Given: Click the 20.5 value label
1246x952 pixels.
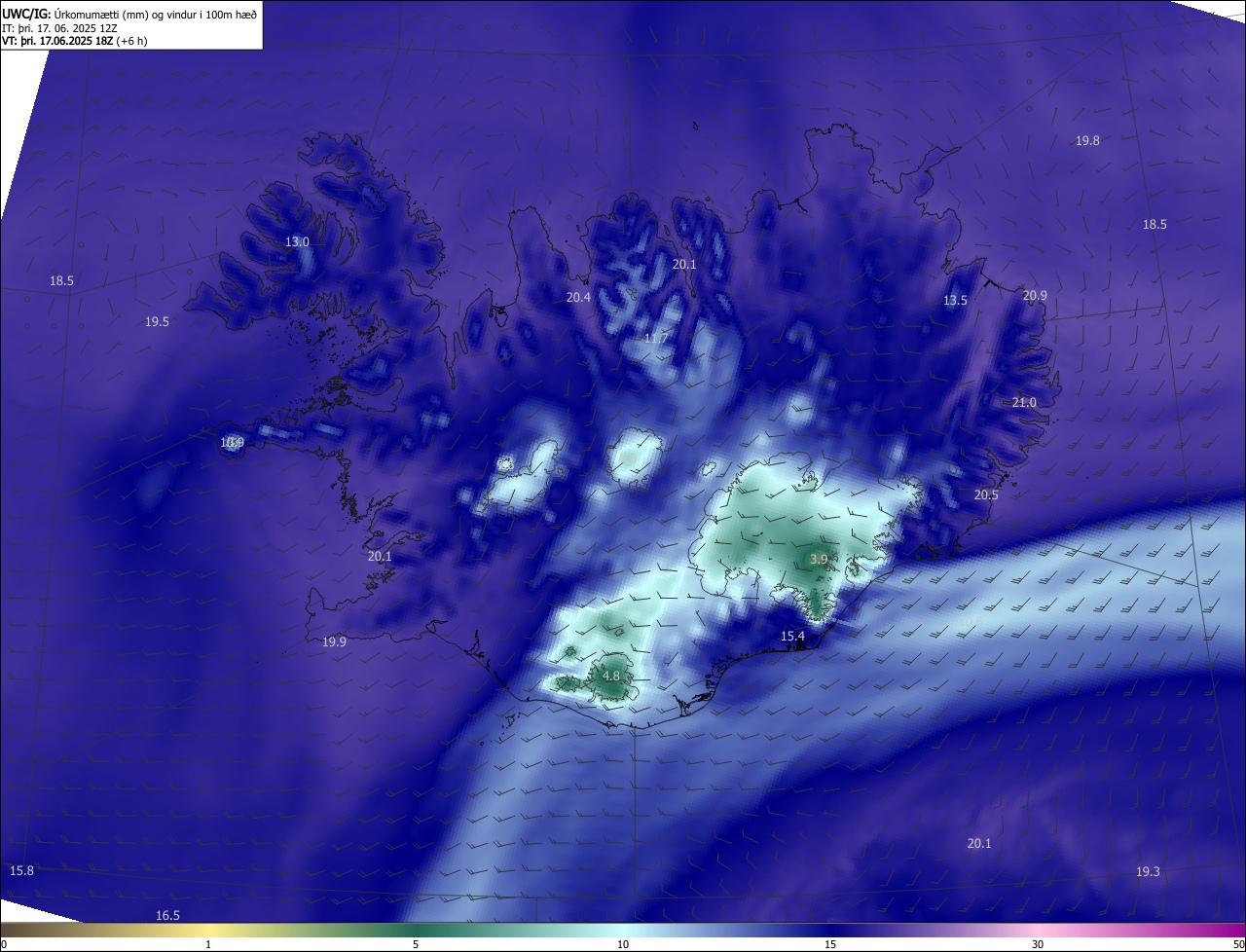Looking at the screenshot, I should (986, 494).
